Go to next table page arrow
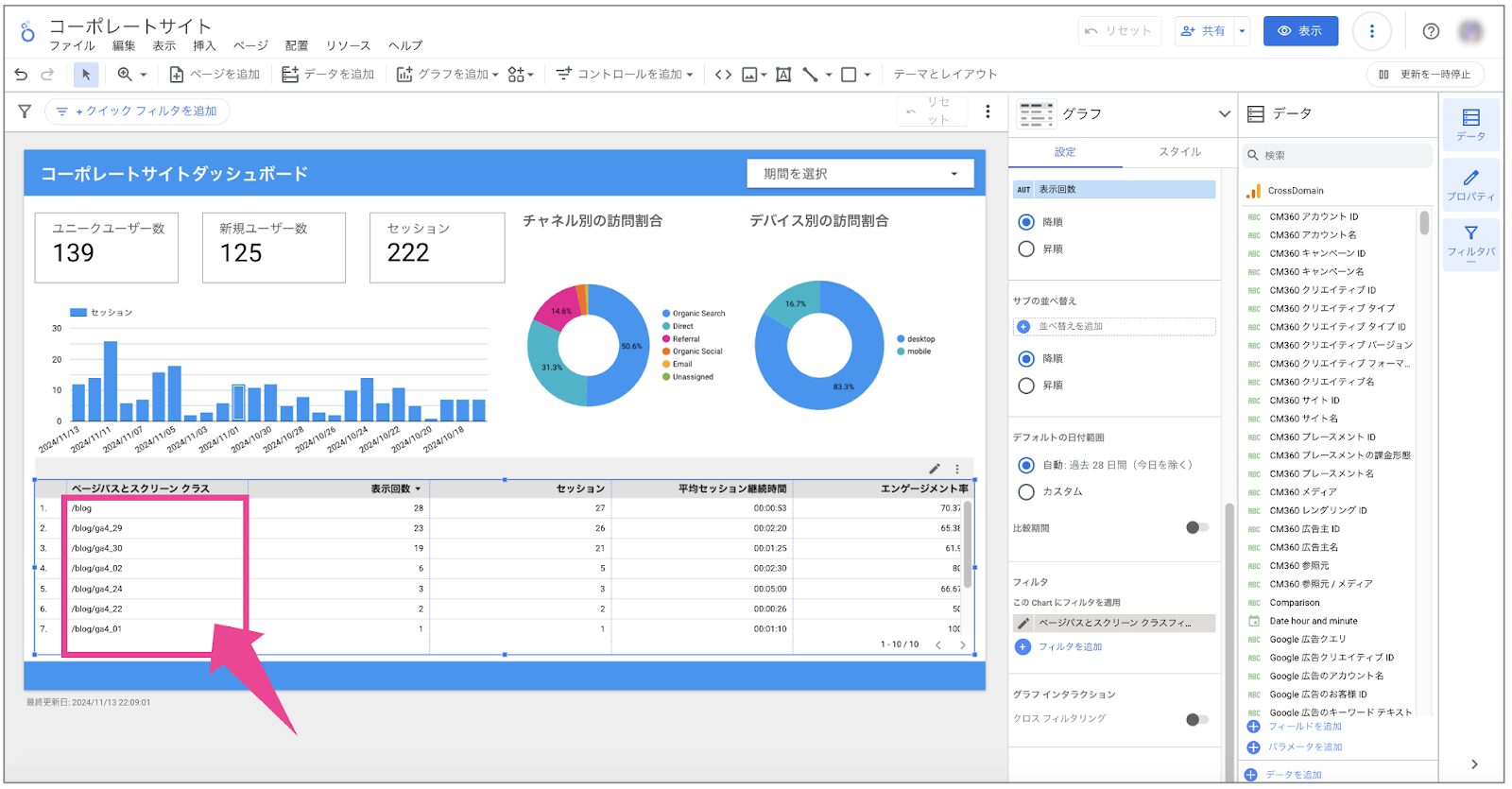The image size is (1512, 789). coord(963,644)
